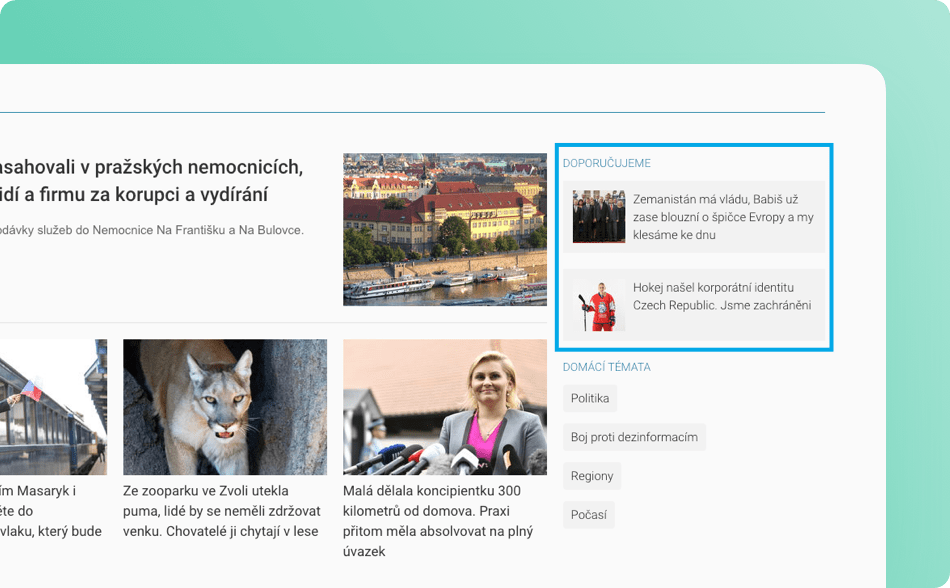Click the Masaryk train article headline
Viewport: 950px width, 588px height.
pos(51,511)
